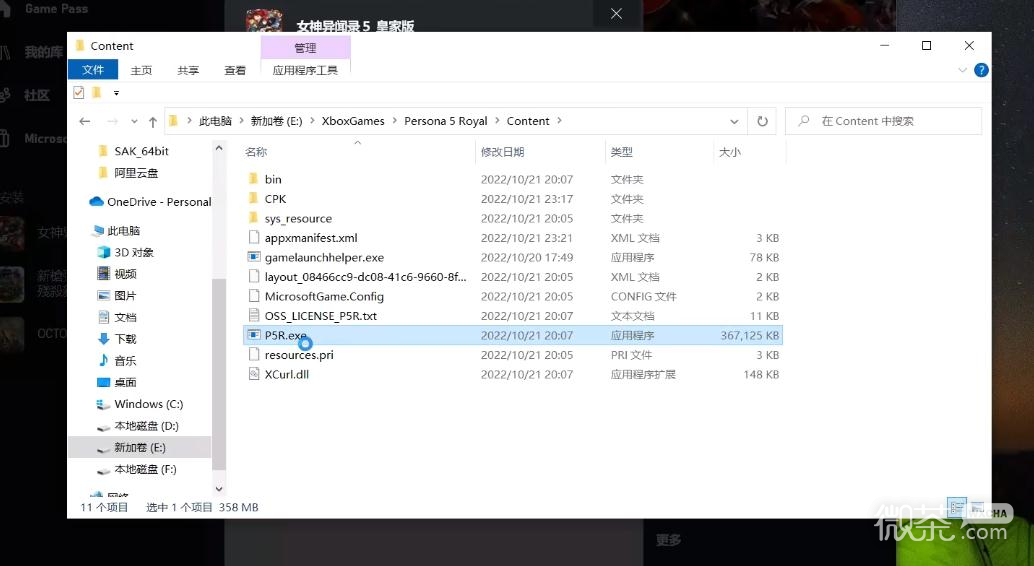This screenshot has width=1034, height=566.
Task: Click the 管理 contextual tab
Action: pos(305,47)
